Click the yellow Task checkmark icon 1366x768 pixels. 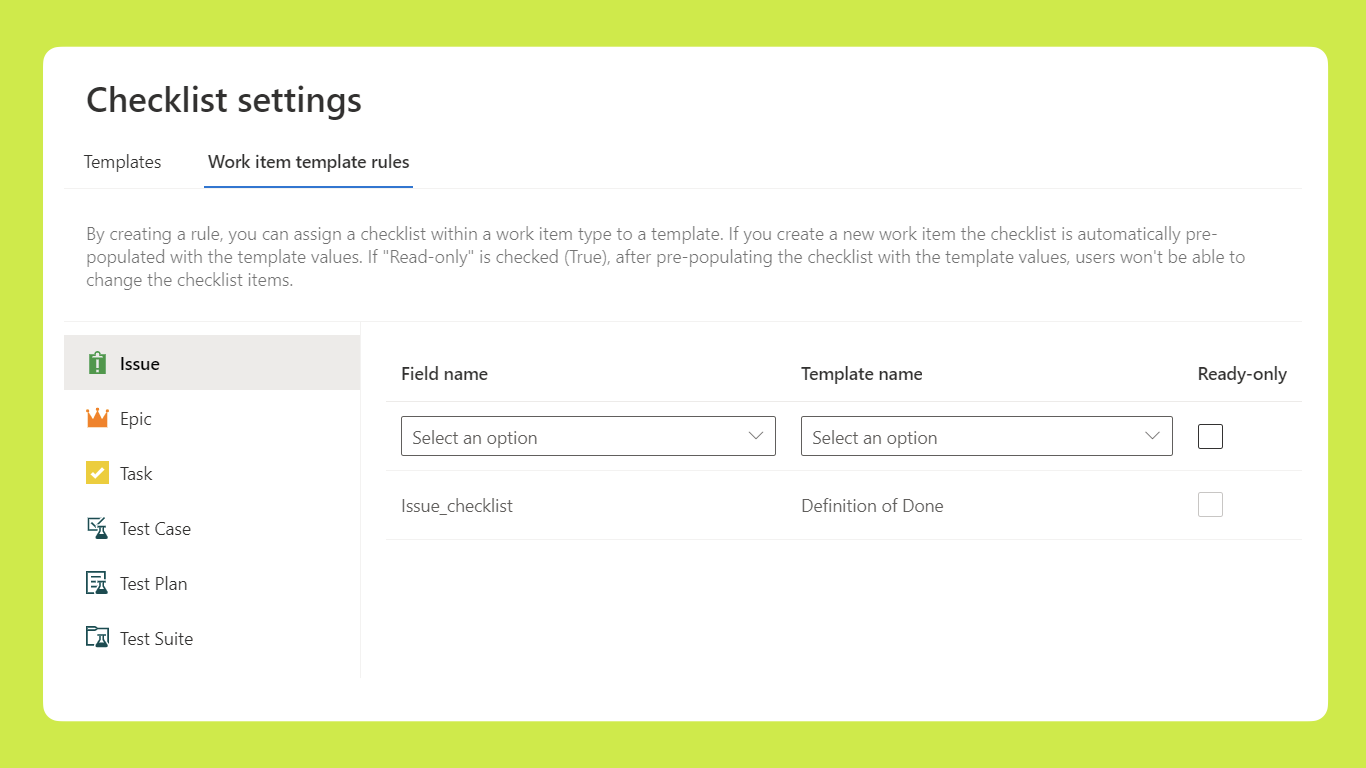(97, 473)
